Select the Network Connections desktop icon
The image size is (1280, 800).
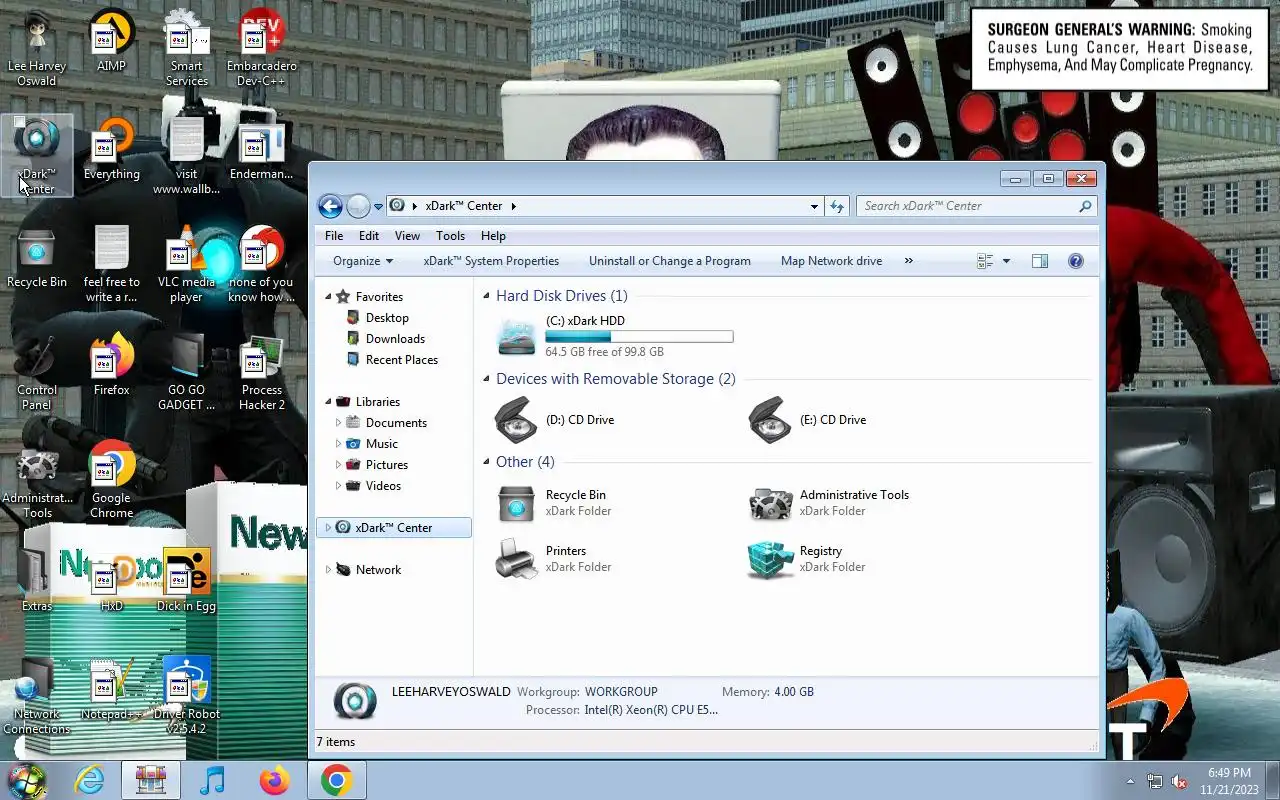37,696
